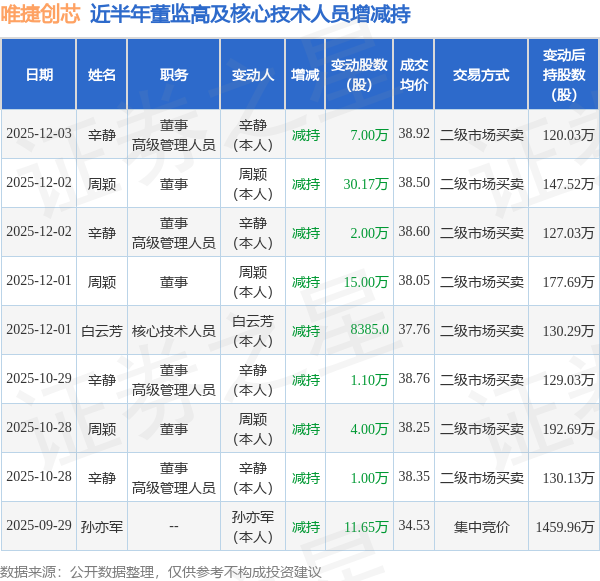Image resolution: width=600 pixels, height=581 pixels.
Task: Click holdings value 130.13万
Action: [569, 478]
